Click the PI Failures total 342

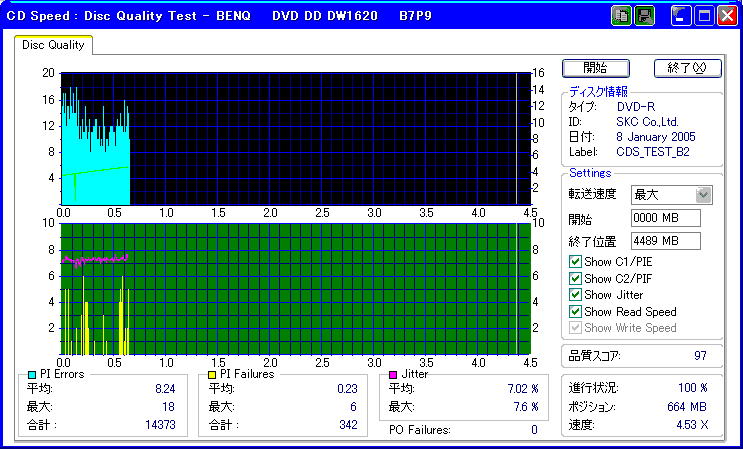[348, 425]
